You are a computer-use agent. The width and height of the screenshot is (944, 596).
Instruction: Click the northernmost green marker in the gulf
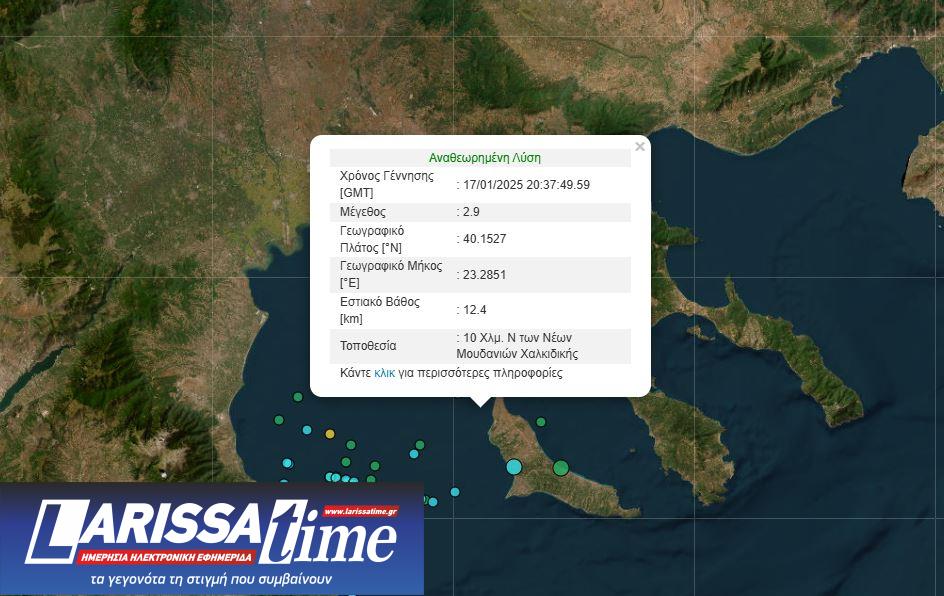point(297,397)
